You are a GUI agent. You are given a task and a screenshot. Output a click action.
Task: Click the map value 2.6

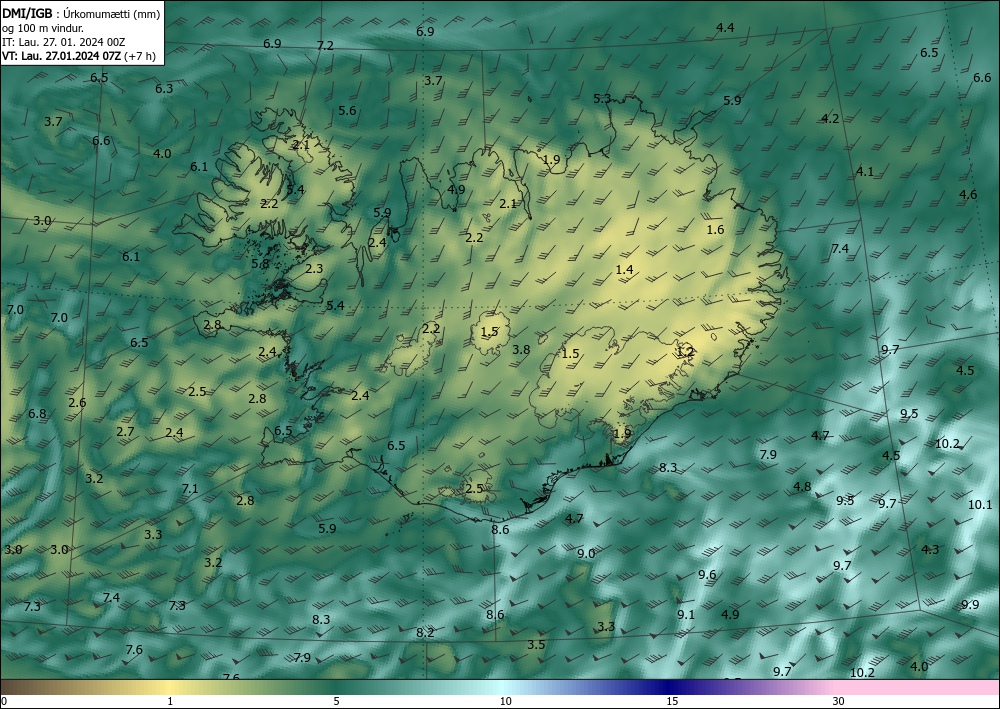click(77, 403)
